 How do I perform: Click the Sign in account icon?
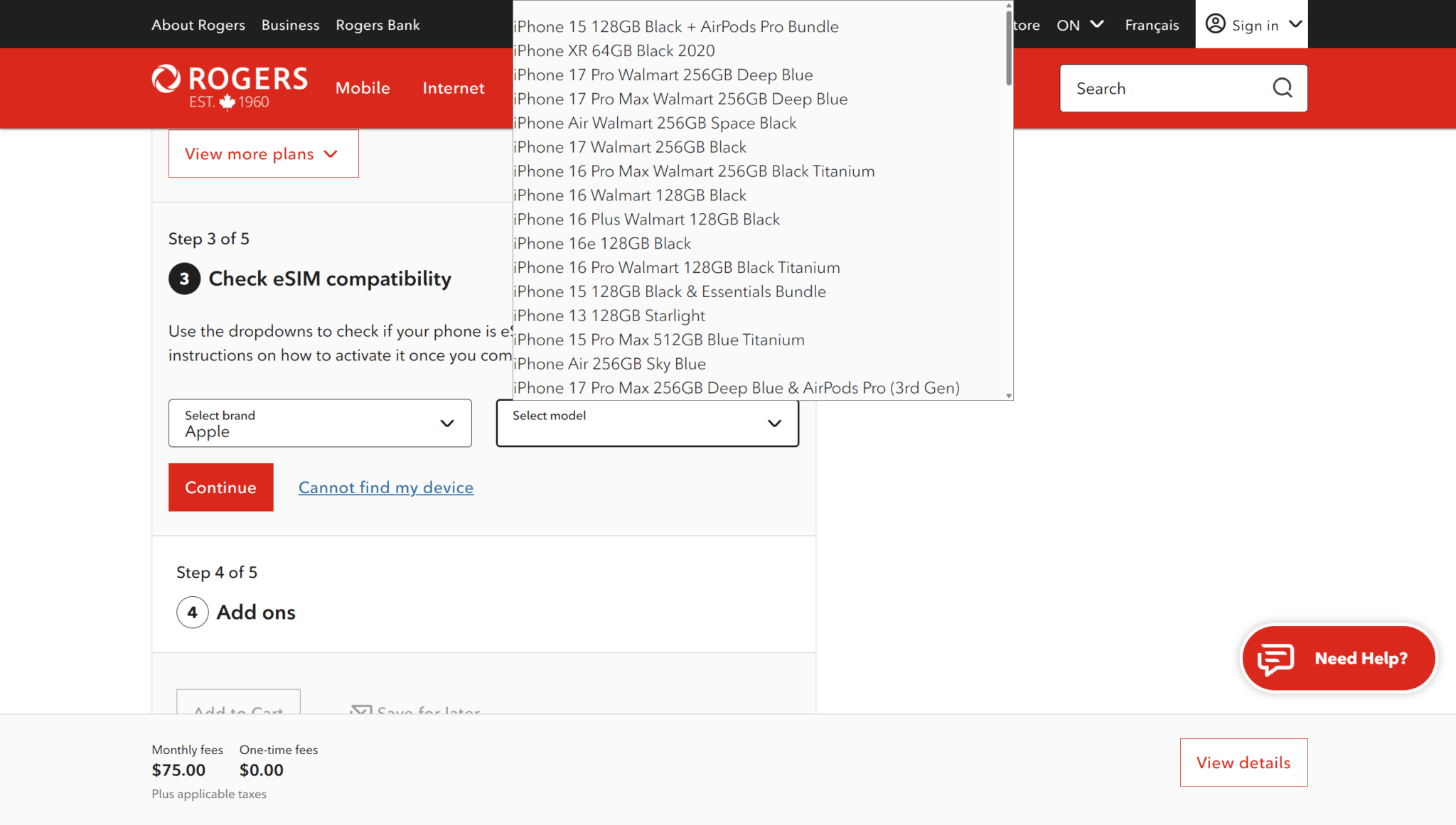[x=1215, y=24]
